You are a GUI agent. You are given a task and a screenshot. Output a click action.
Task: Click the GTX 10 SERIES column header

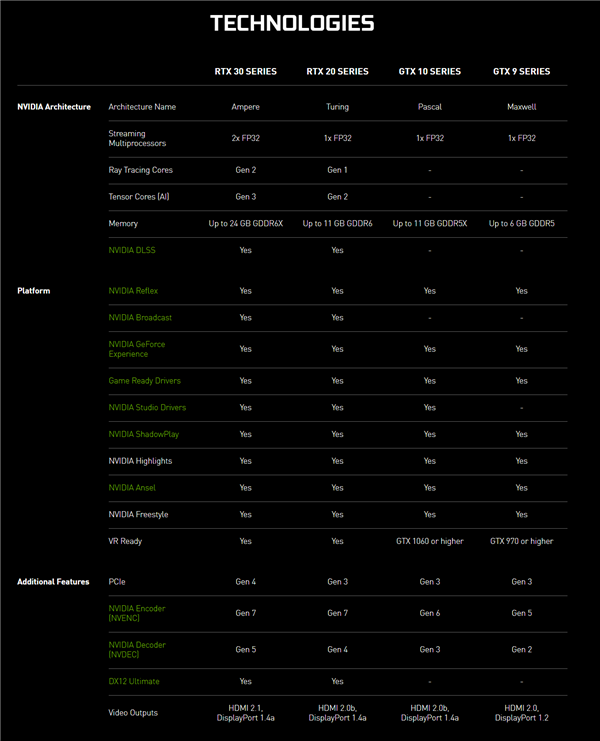(x=429, y=71)
